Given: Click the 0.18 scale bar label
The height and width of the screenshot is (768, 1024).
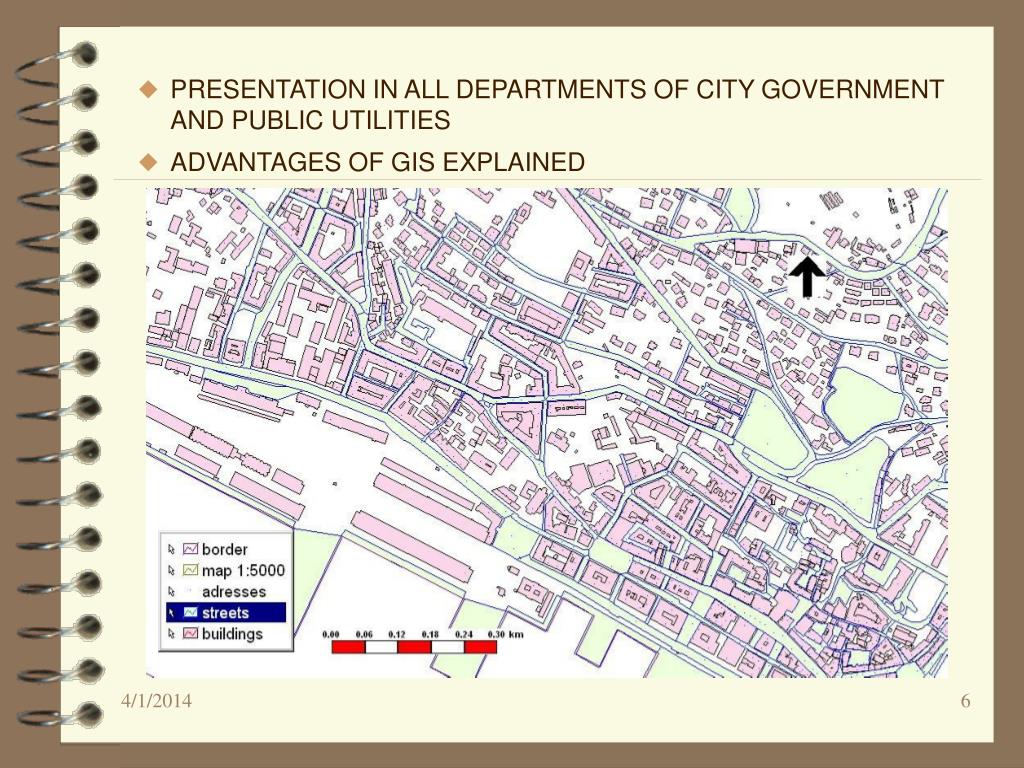Looking at the screenshot, I should (x=430, y=634).
